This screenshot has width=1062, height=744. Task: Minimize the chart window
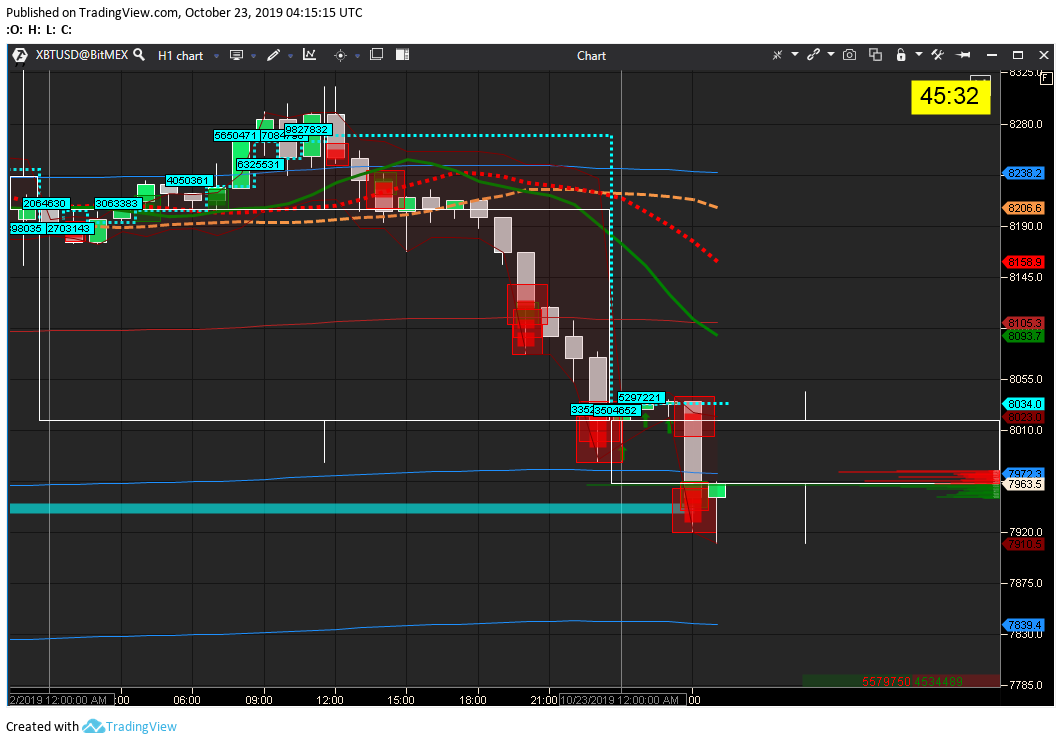(992, 55)
